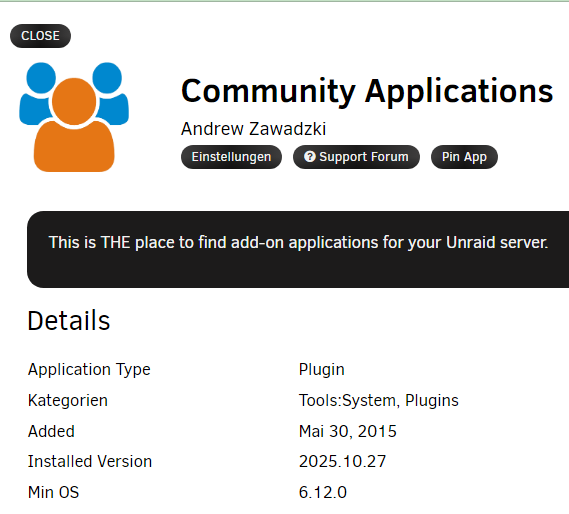The width and height of the screenshot is (569, 514).
Task: Click author name Andrew Zawadzki
Action: point(253,129)
